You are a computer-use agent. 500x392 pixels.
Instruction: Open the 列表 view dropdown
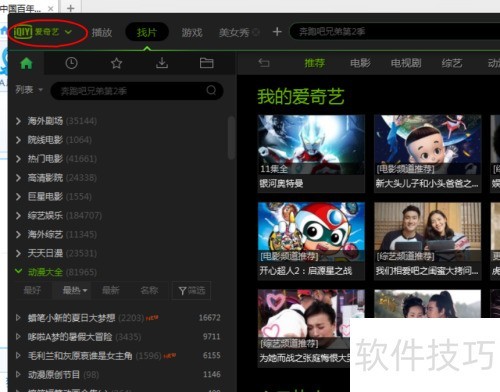29,90
